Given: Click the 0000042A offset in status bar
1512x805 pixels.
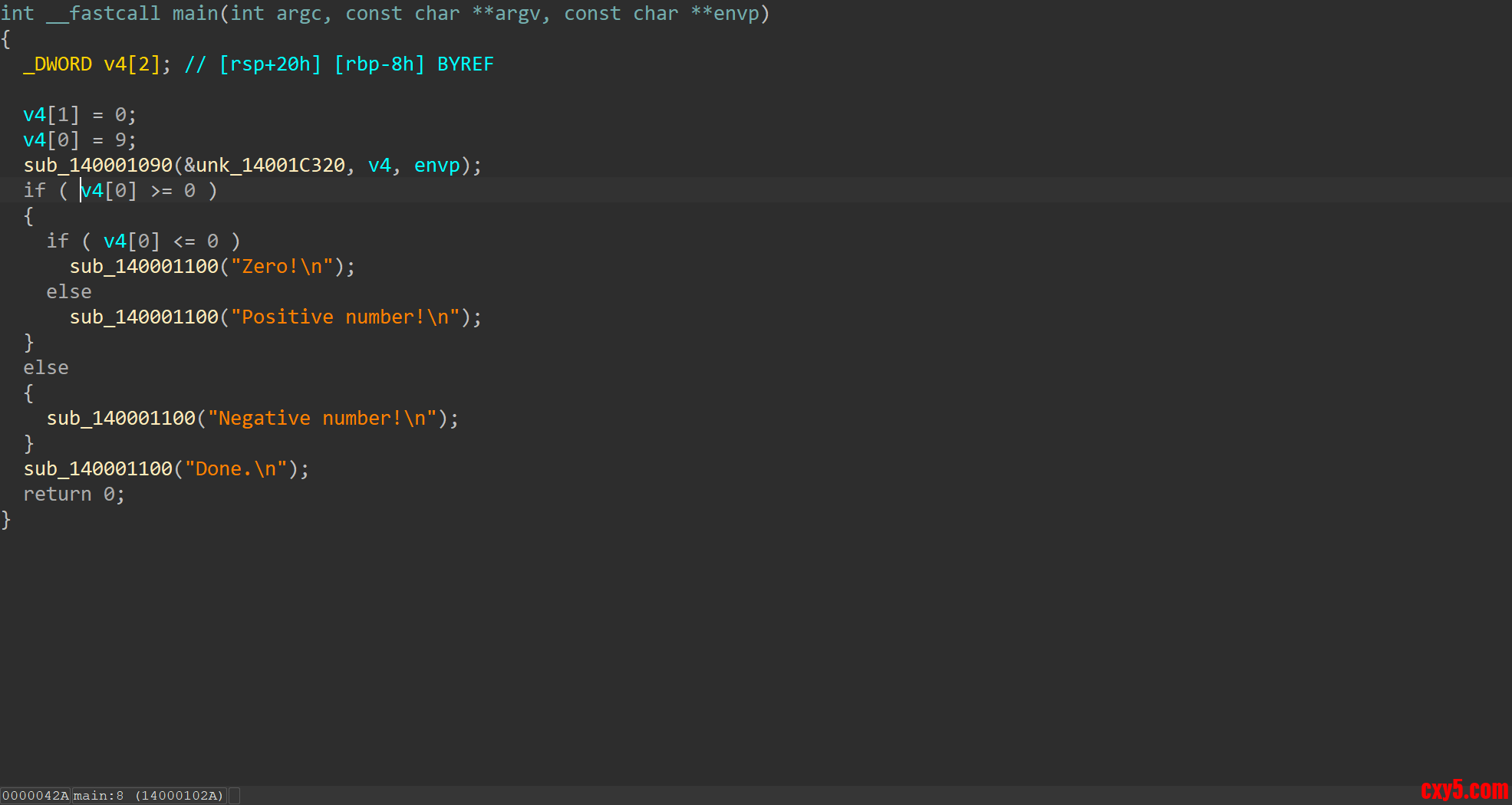Looking at the screenshot, I should (35, 796).
